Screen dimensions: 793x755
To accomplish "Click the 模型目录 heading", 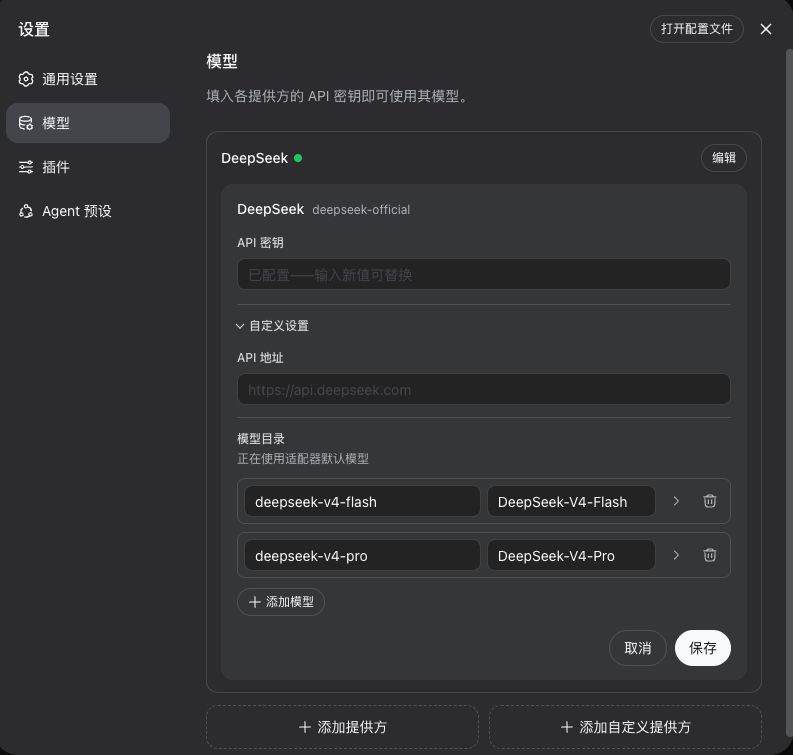I will [x=261, y=438].
